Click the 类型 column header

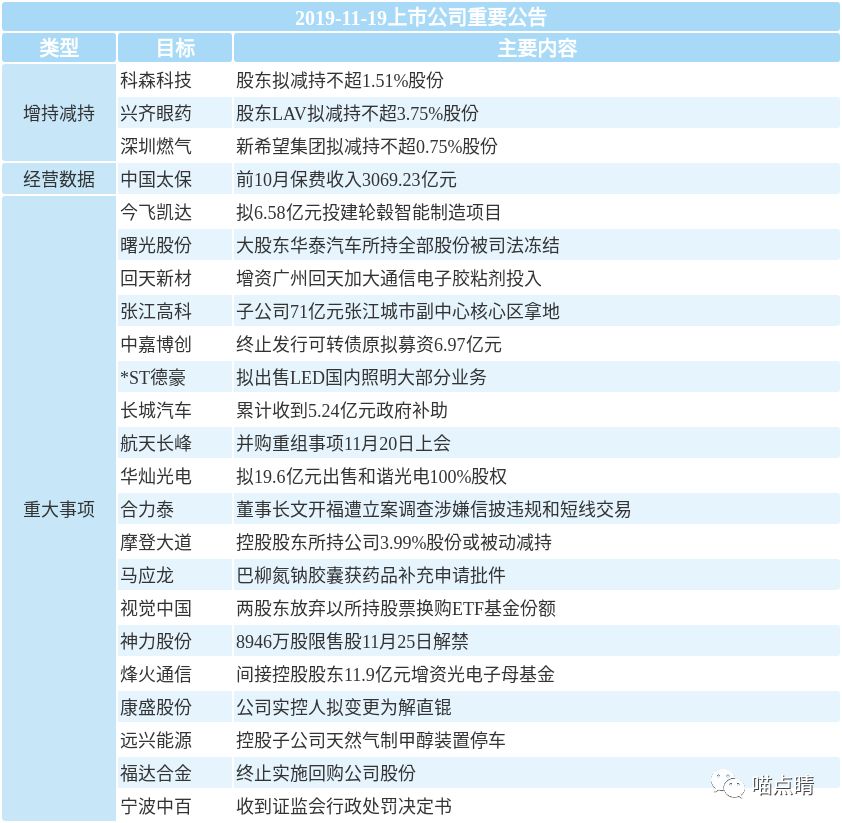click(59, 48)
